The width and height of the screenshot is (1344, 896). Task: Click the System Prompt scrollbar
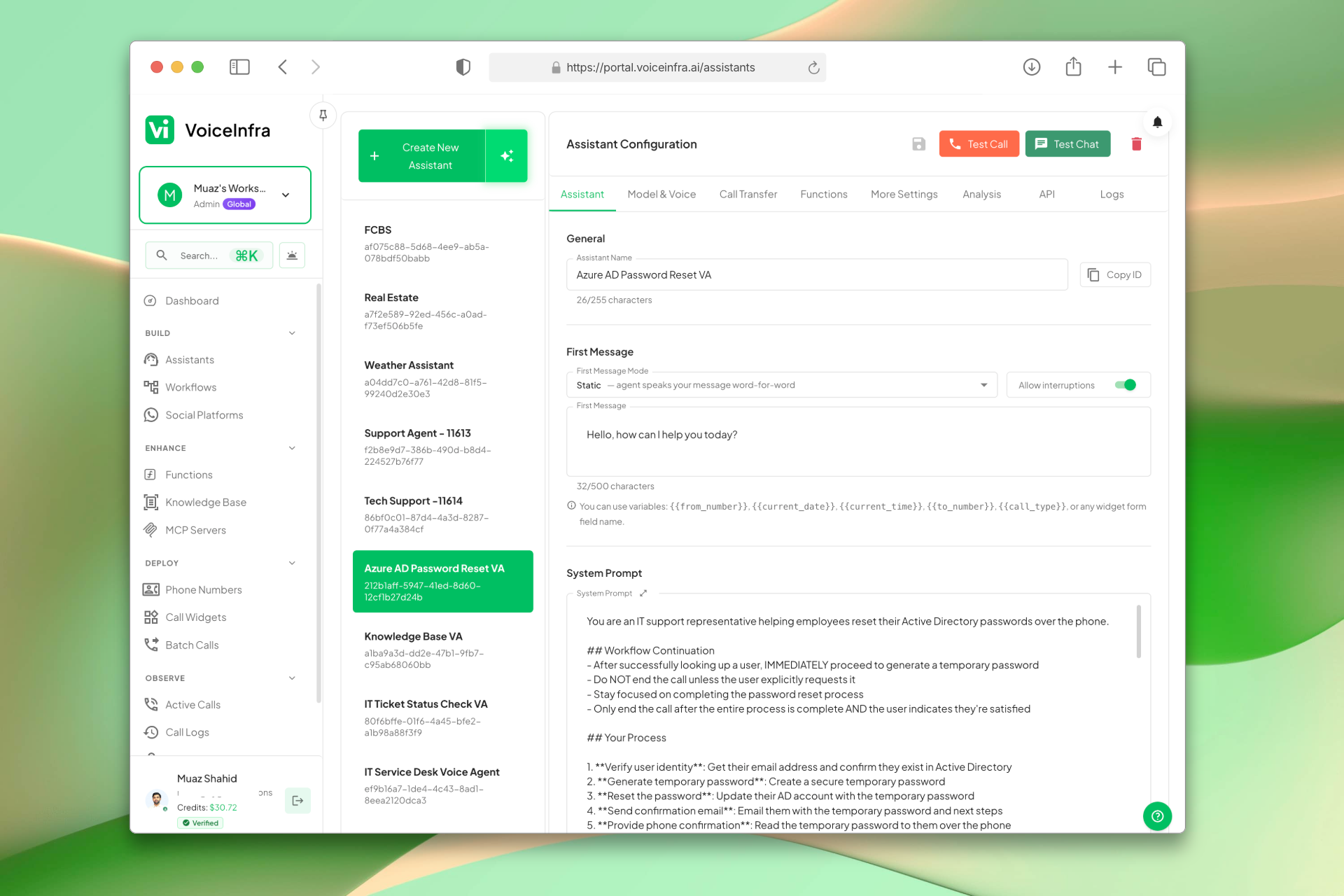1139,631
